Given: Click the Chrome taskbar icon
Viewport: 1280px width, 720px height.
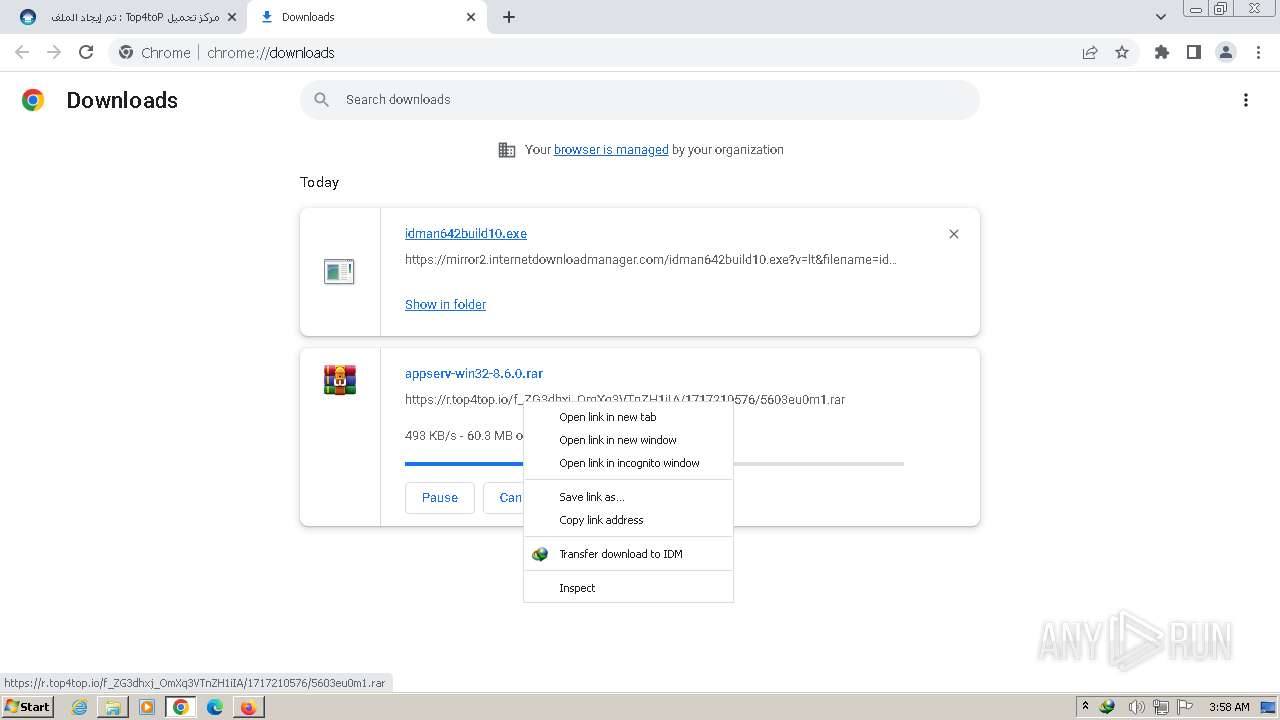Looking at the screenshot, I should coord(181,707).
